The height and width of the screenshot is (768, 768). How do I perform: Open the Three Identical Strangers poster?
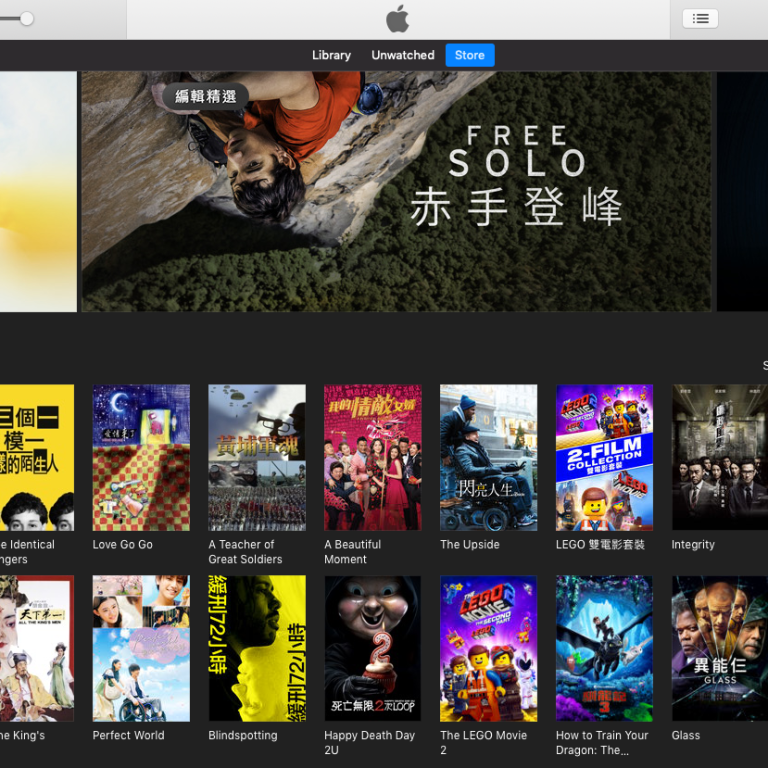point(37,457)
